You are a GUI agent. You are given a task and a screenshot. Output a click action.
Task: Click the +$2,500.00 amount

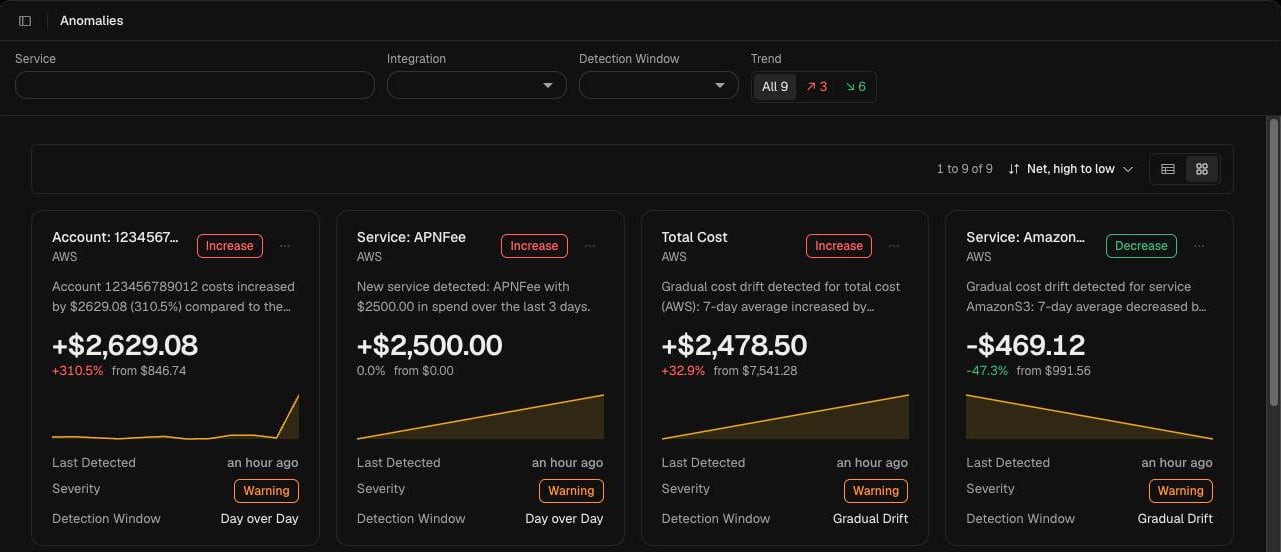tap(430, 346)
